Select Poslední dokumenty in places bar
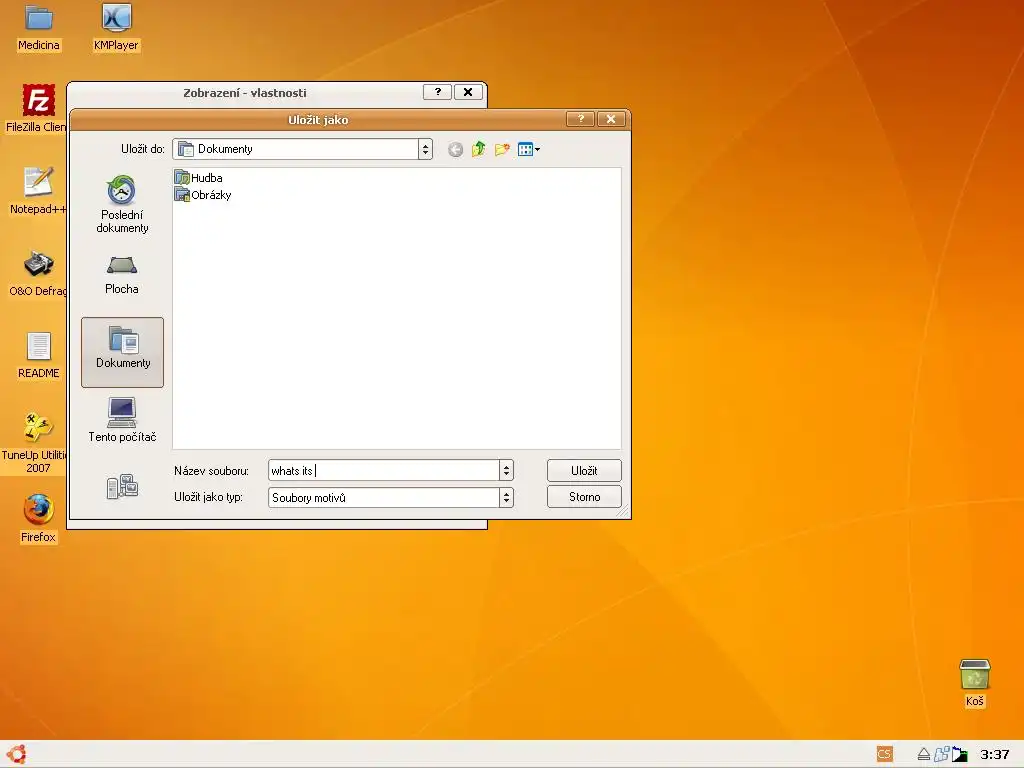The width and height of the screenshot is (1024, 768). (122, 204)
